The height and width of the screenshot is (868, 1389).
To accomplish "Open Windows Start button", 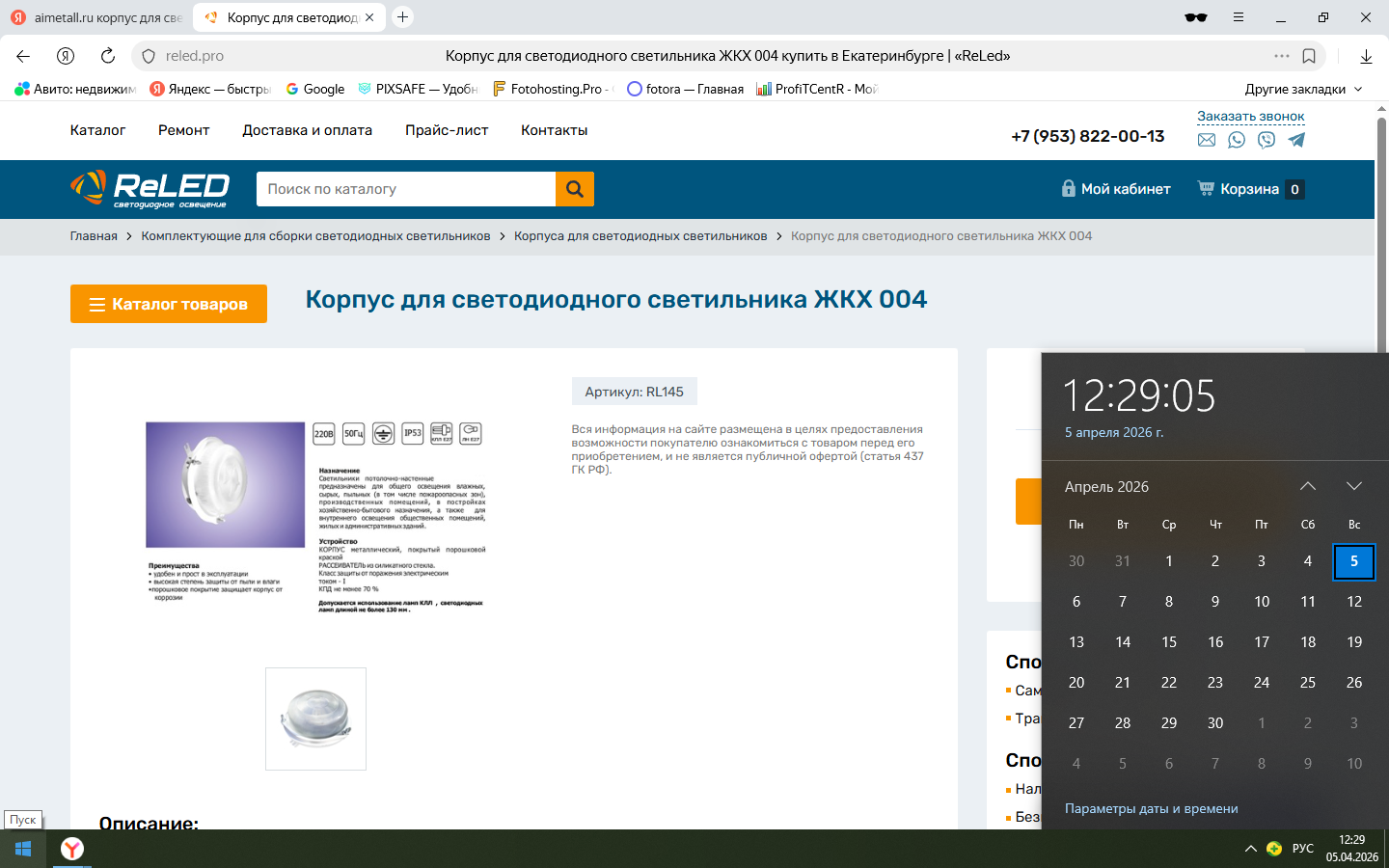I will tap(23, 849).
